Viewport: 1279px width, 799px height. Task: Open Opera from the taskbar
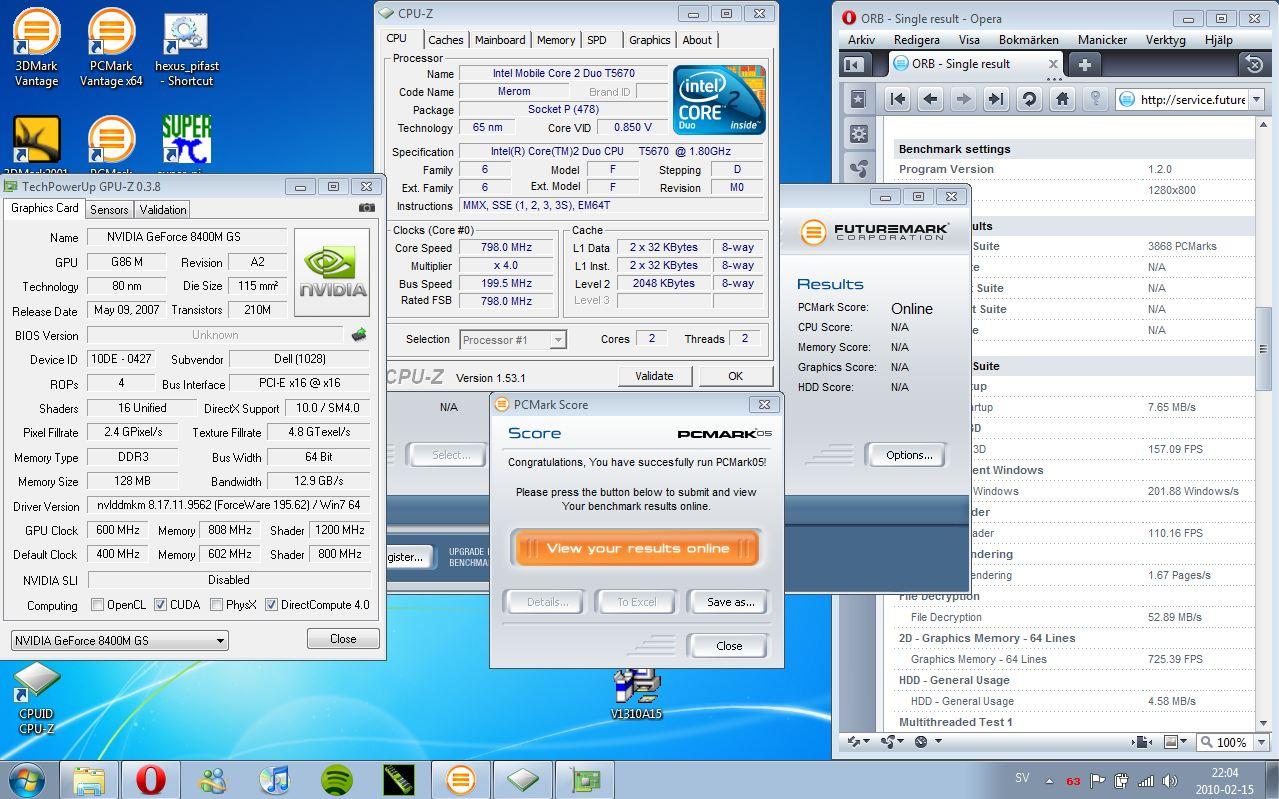[150, 779]
